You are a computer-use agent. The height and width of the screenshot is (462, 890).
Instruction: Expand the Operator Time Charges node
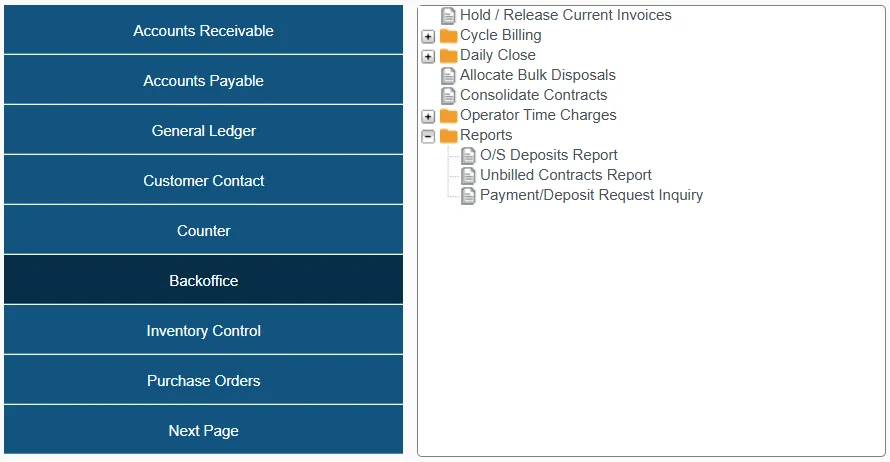tap(428, 116)
